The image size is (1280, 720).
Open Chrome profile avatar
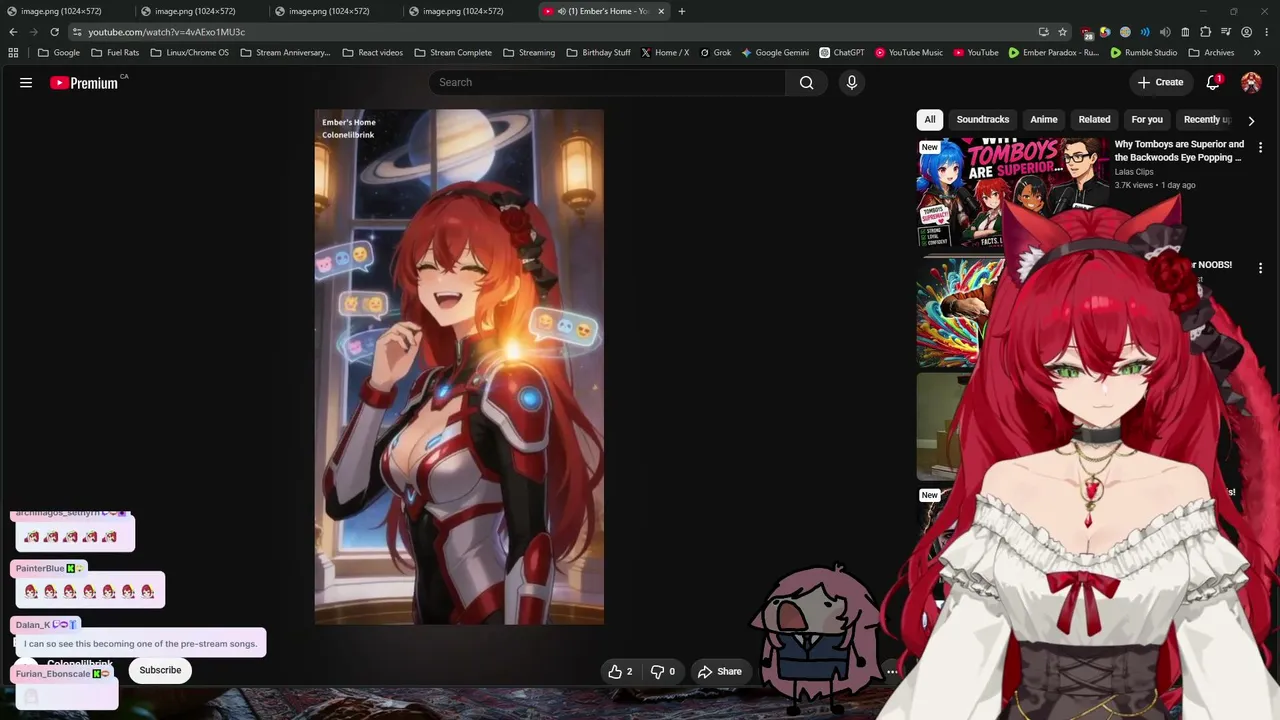(1246, 32)
